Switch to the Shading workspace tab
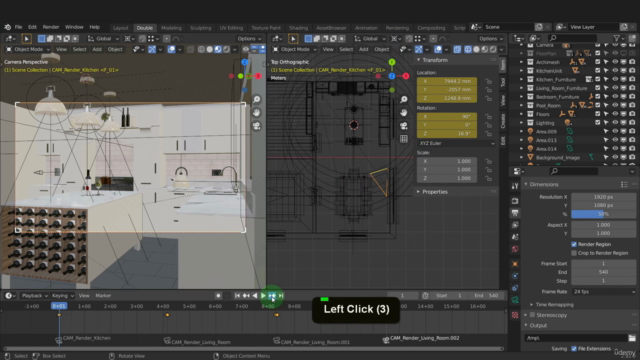 pyautogui.click(x=298, y=28)
